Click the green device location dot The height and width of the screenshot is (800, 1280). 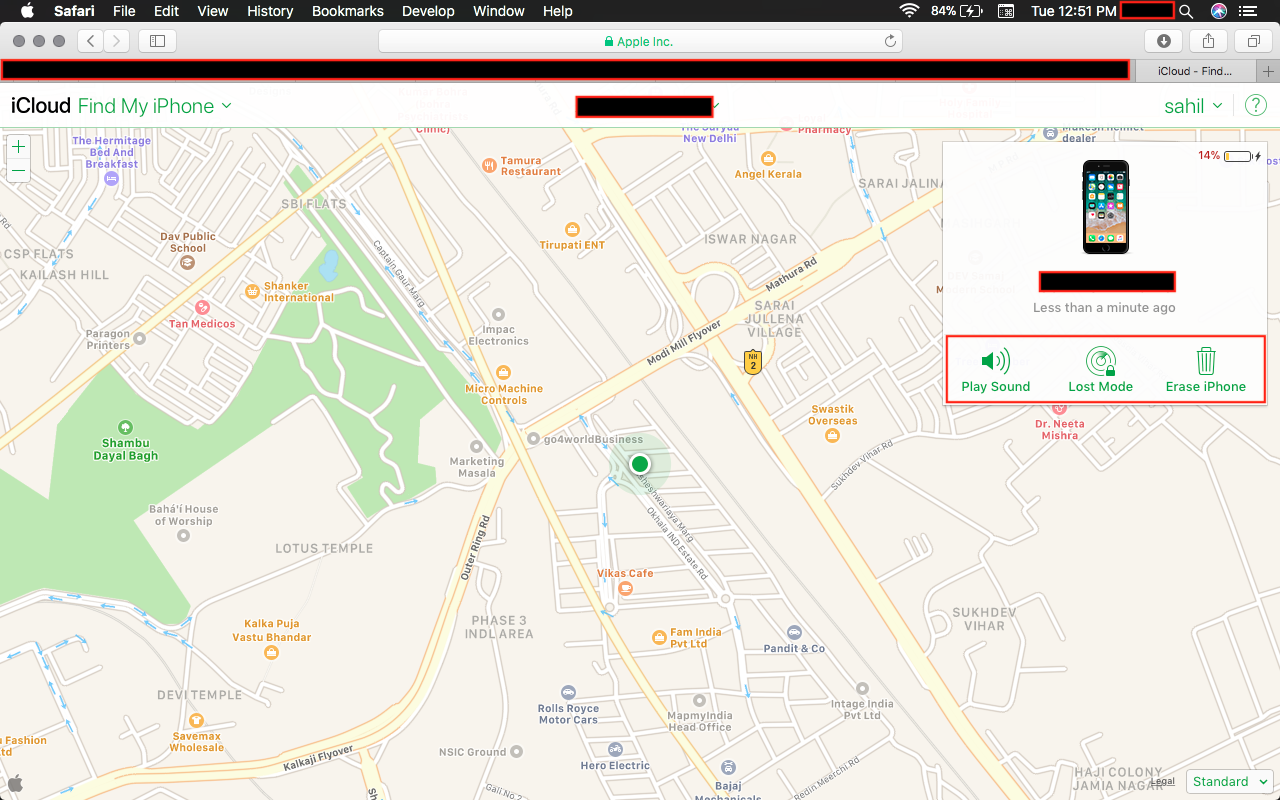[640, 464]
